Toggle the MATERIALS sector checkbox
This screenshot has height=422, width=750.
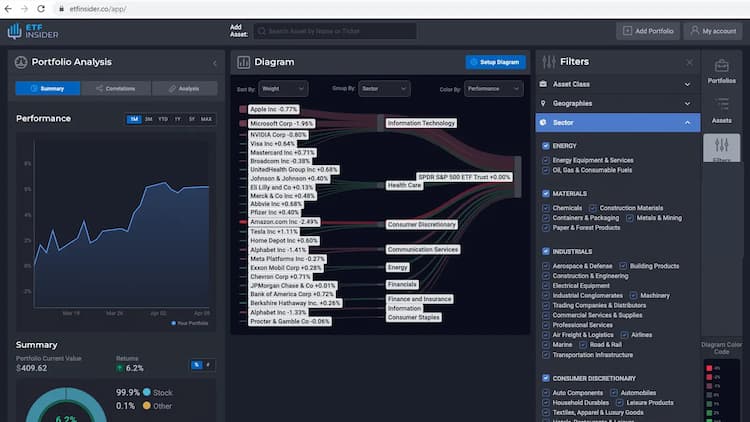pos(546,193)
